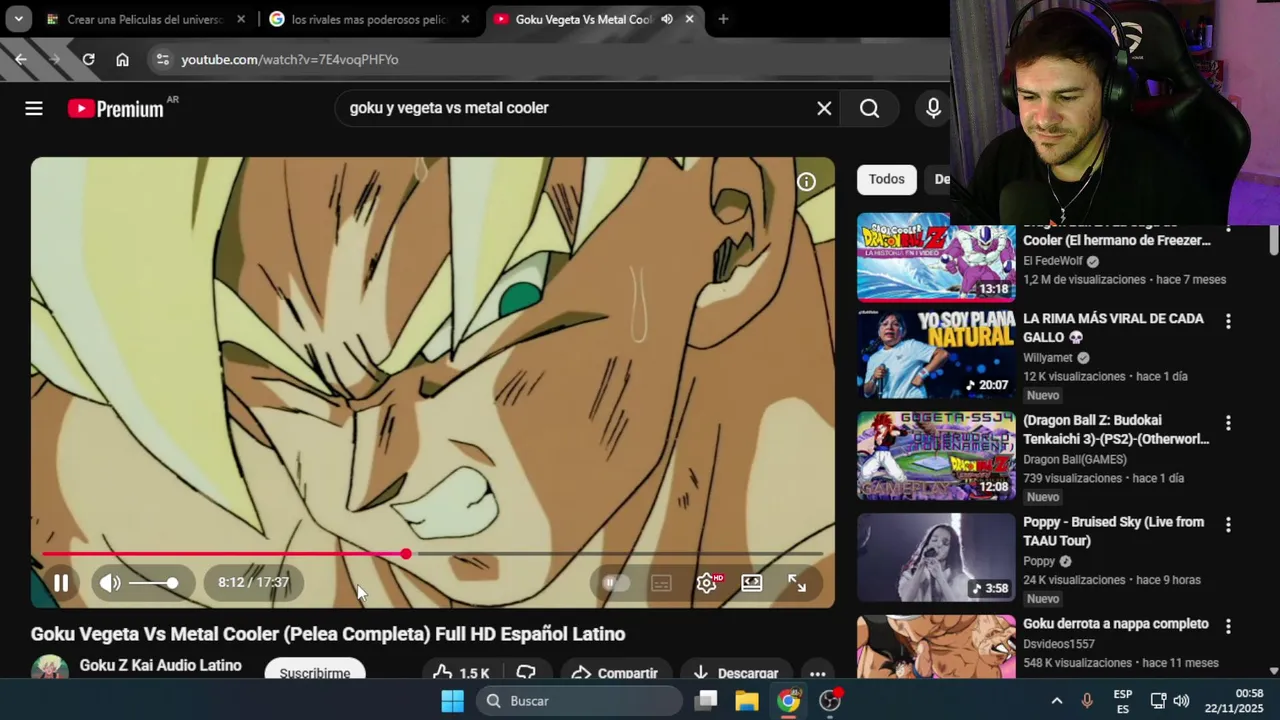
Task: Open File Explorer from the taskbar
Action: coord(747,701)
